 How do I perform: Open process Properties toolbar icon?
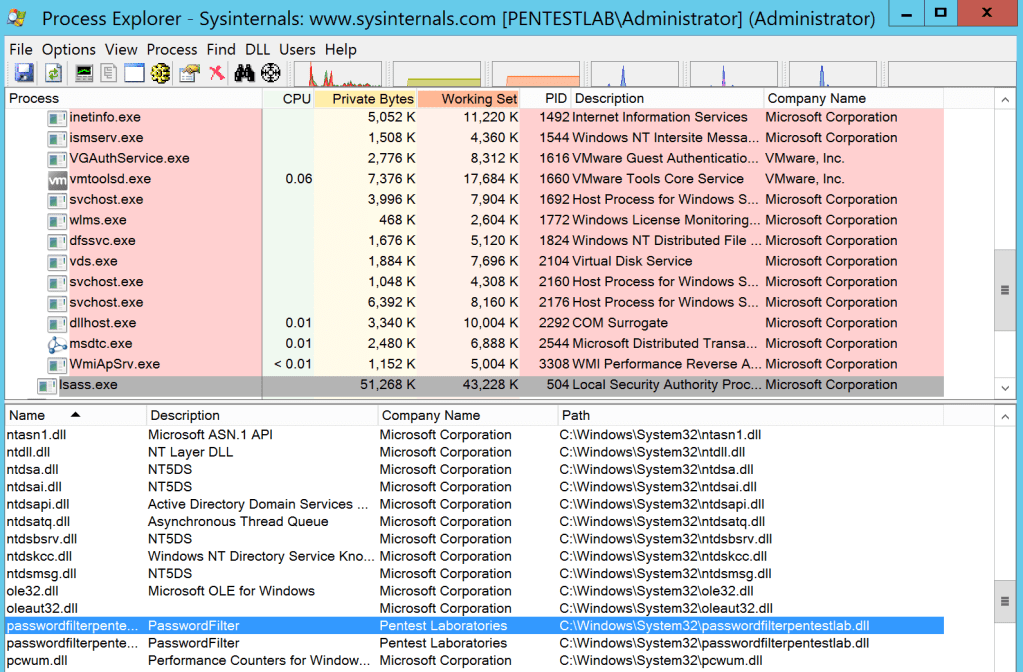click(189, 73)
